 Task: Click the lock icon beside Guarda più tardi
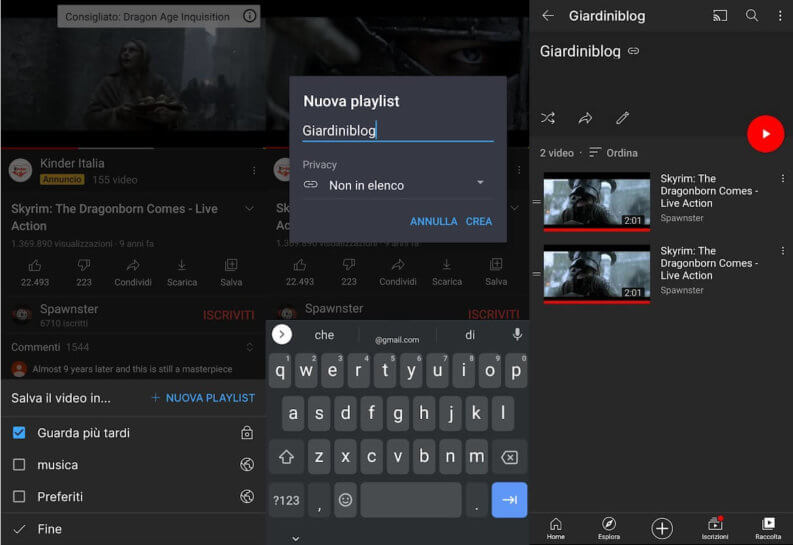click(247, 433)
